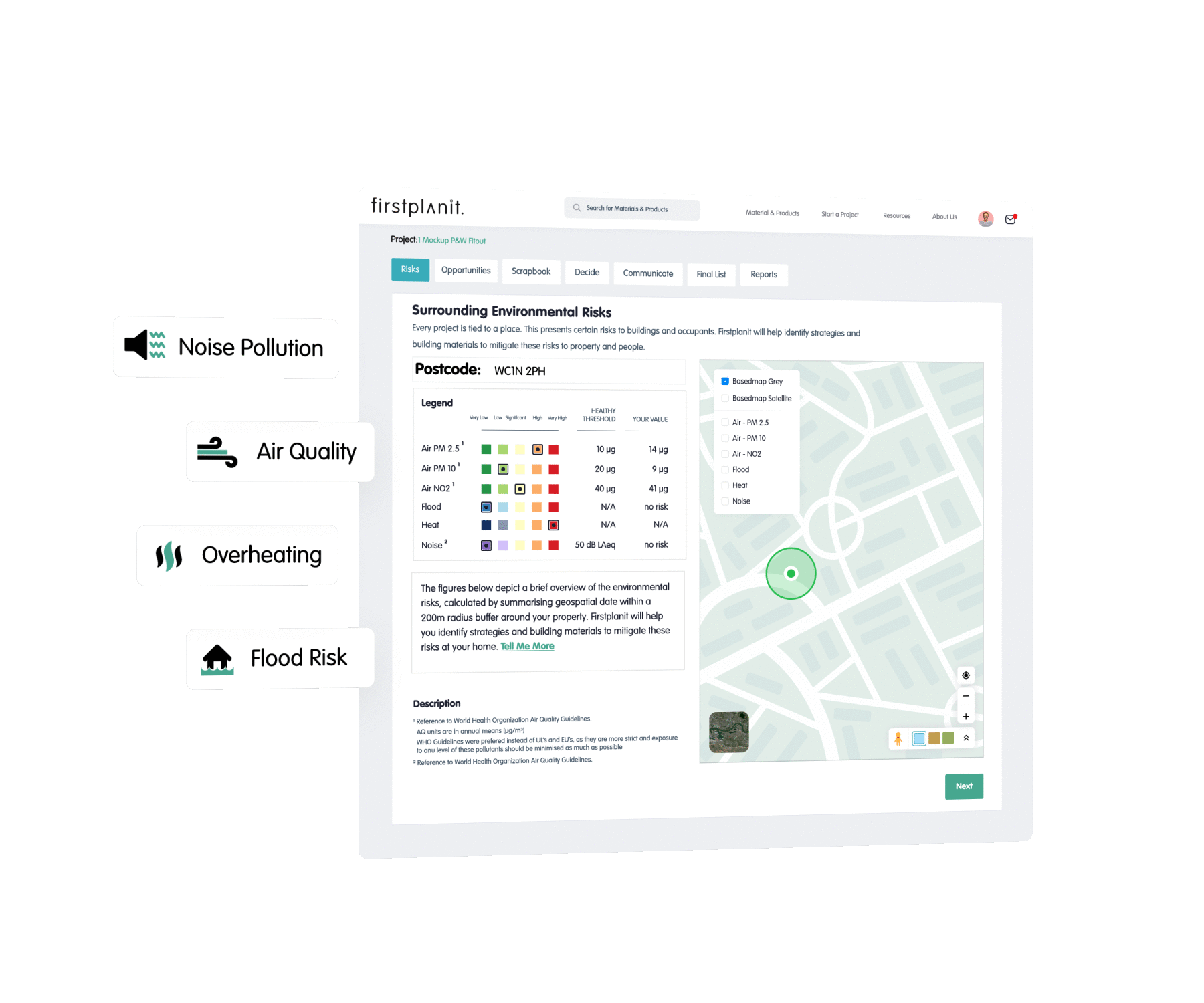
Task: Click the Surrounding Environmental Risks heading
Action: [512, 312]
